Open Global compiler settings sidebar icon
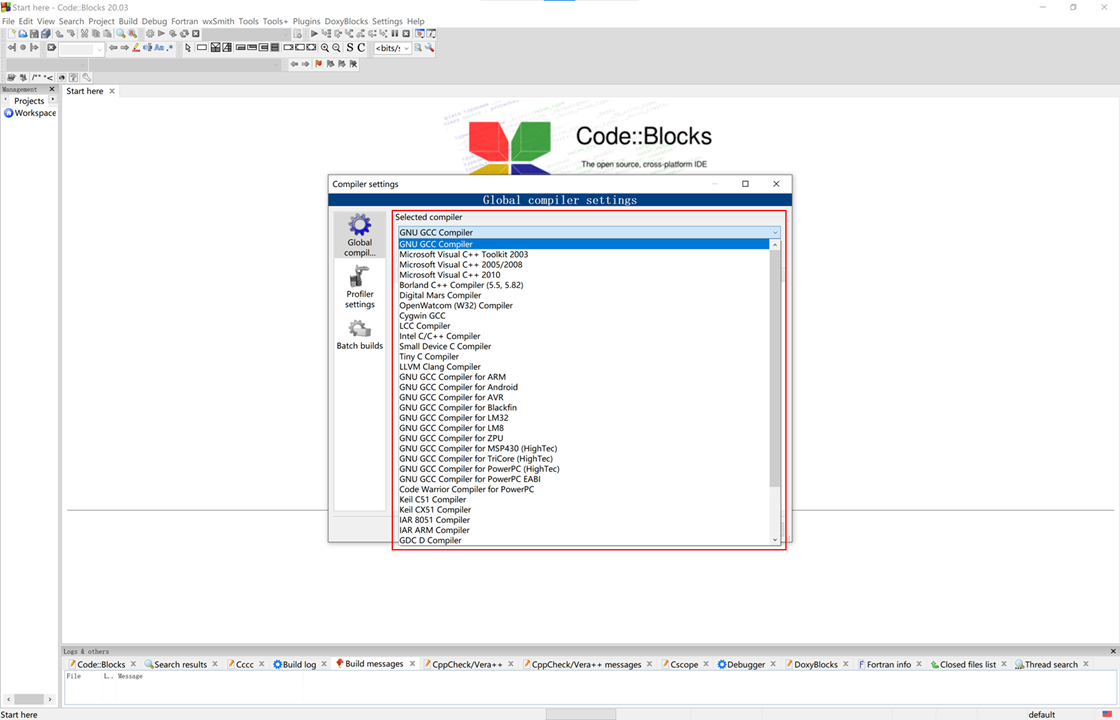 tap(359, 235)
